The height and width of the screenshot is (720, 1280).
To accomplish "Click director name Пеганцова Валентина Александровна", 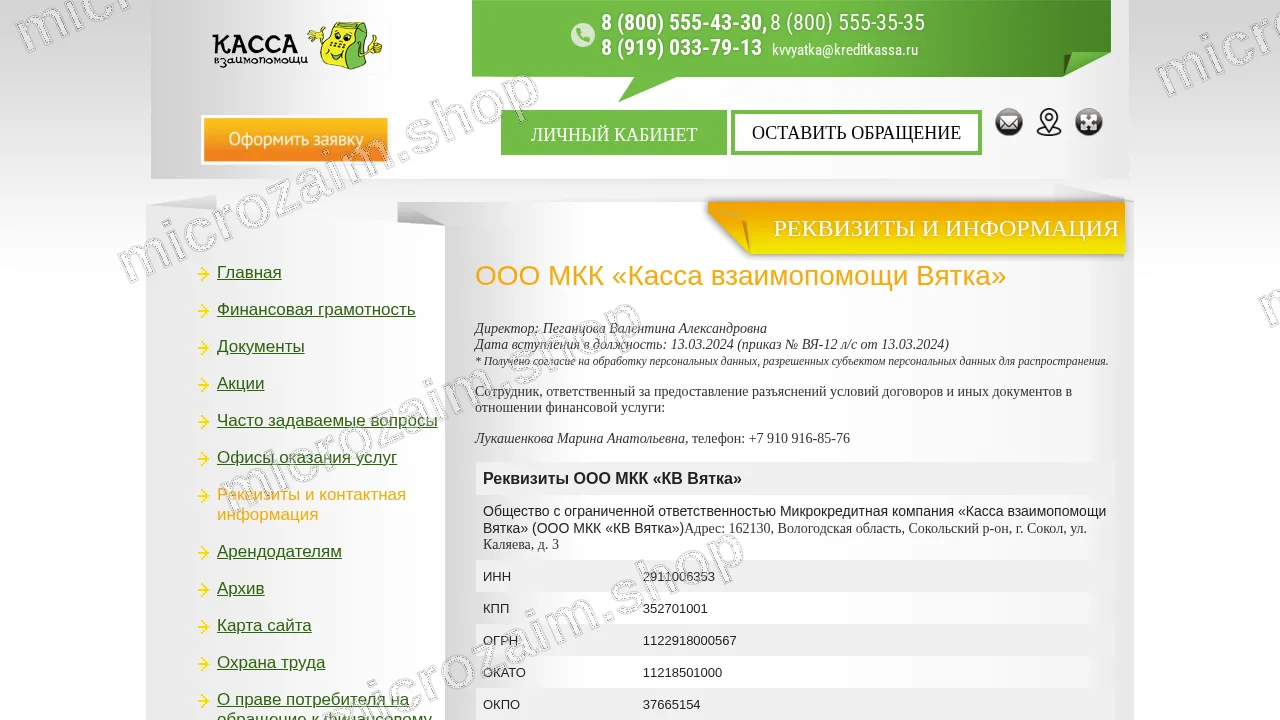I will pos(655,328).
